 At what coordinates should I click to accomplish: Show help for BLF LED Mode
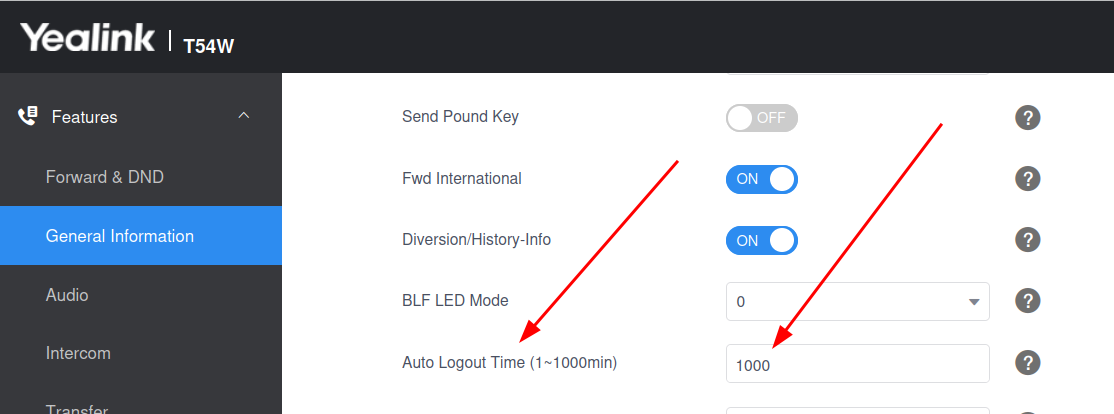pyautogui.click(x=1027, y=300)
